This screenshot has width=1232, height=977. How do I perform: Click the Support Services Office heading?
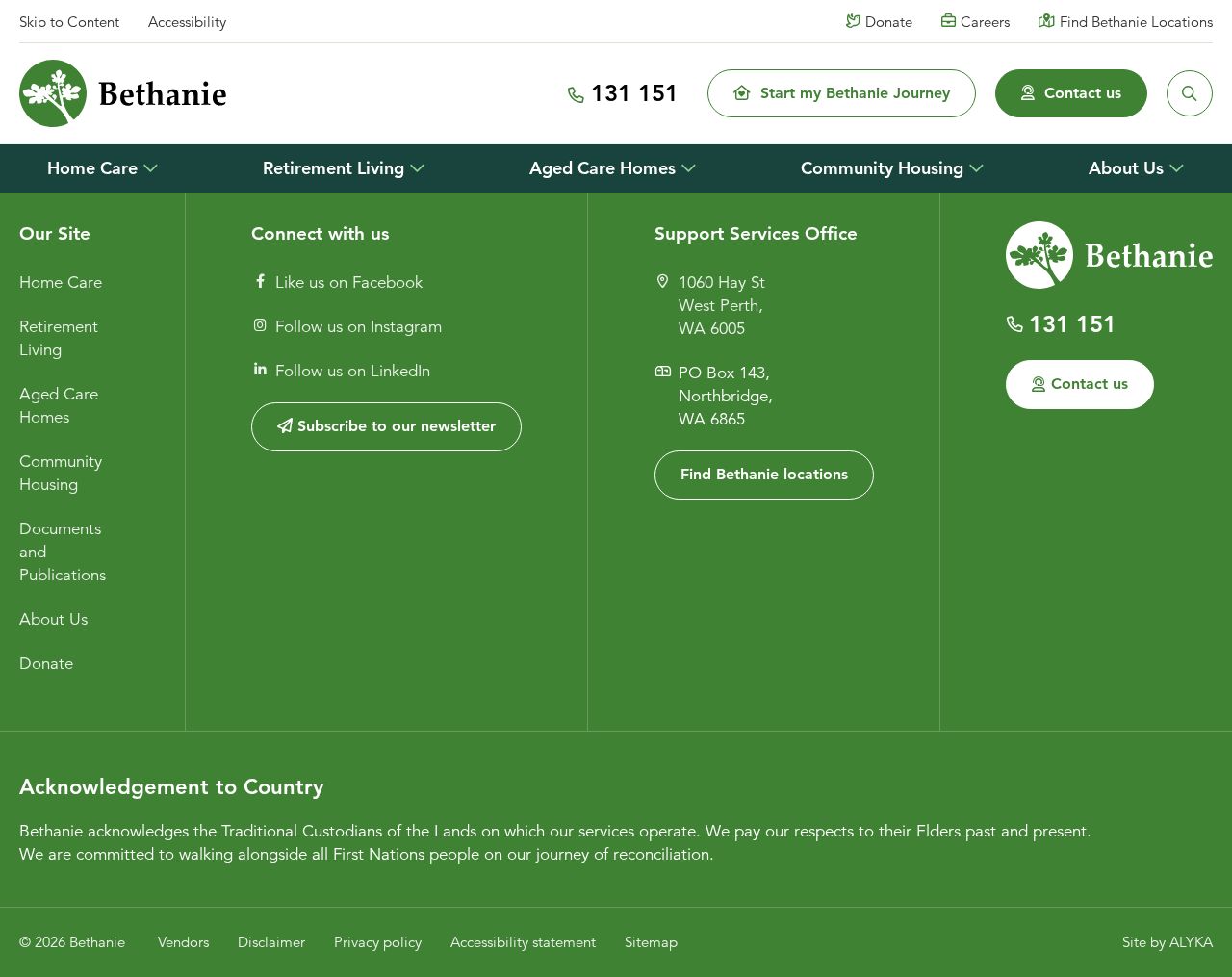tap(756, 234)
